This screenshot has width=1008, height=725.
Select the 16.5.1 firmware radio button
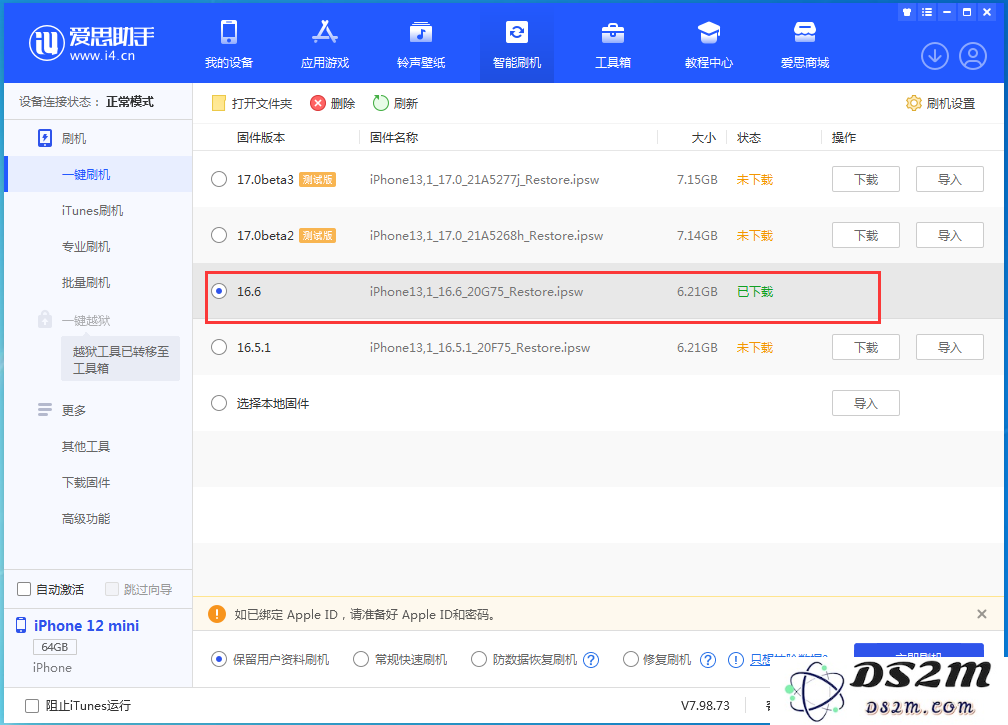click(219, 347)
